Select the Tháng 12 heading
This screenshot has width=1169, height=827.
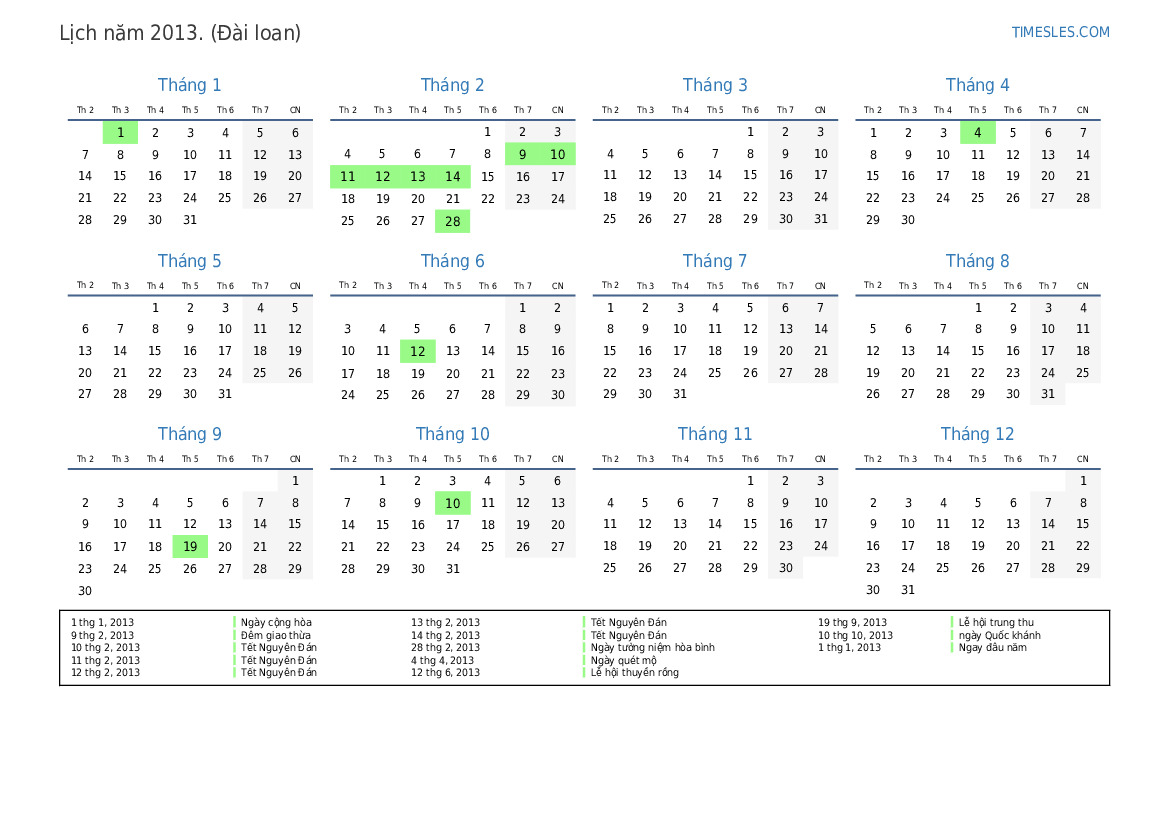click(x=977, y=434)
